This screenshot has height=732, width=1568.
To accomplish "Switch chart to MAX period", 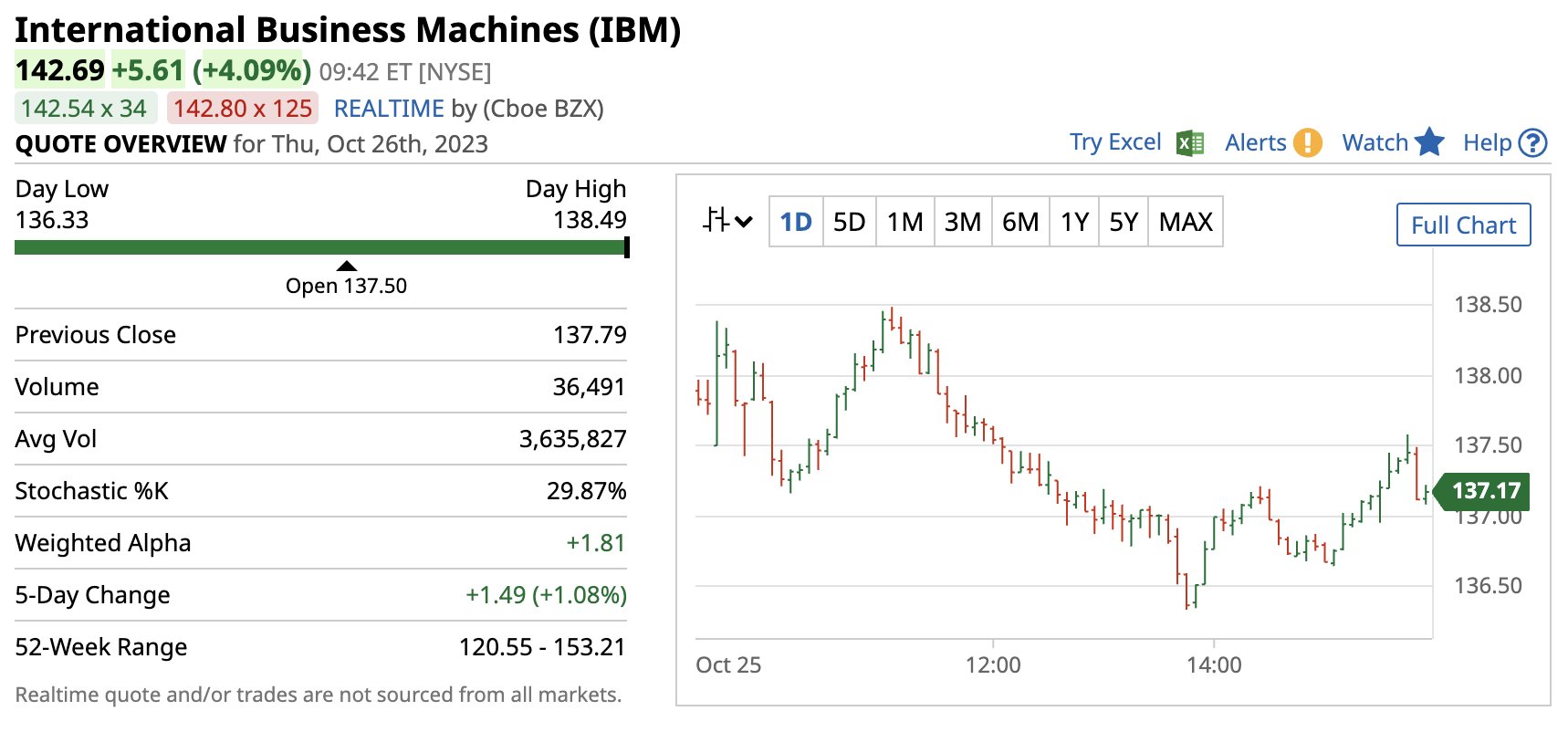I will point(1186,222).
